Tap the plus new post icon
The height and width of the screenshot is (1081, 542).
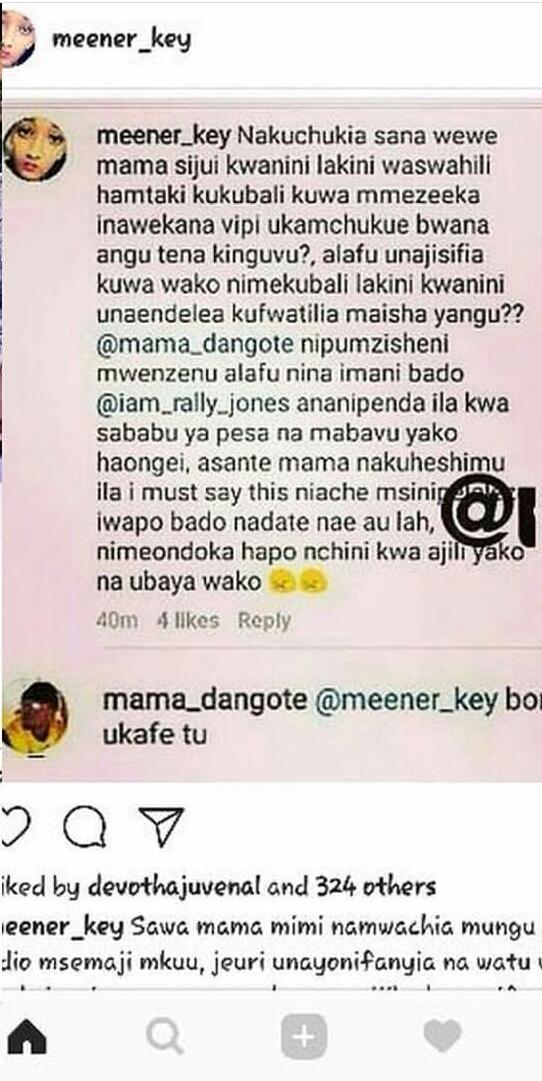[303, 1037]
